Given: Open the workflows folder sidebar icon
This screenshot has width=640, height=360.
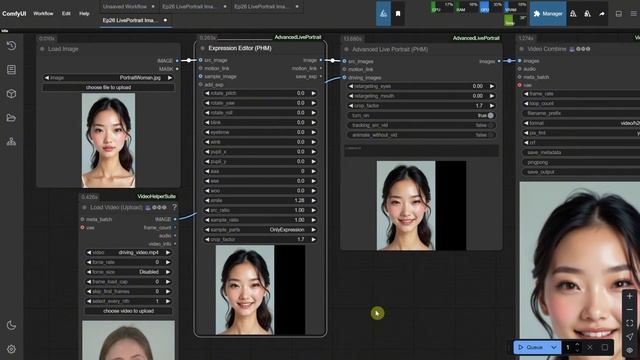Looking at the screenshot, I should point(11,118).
